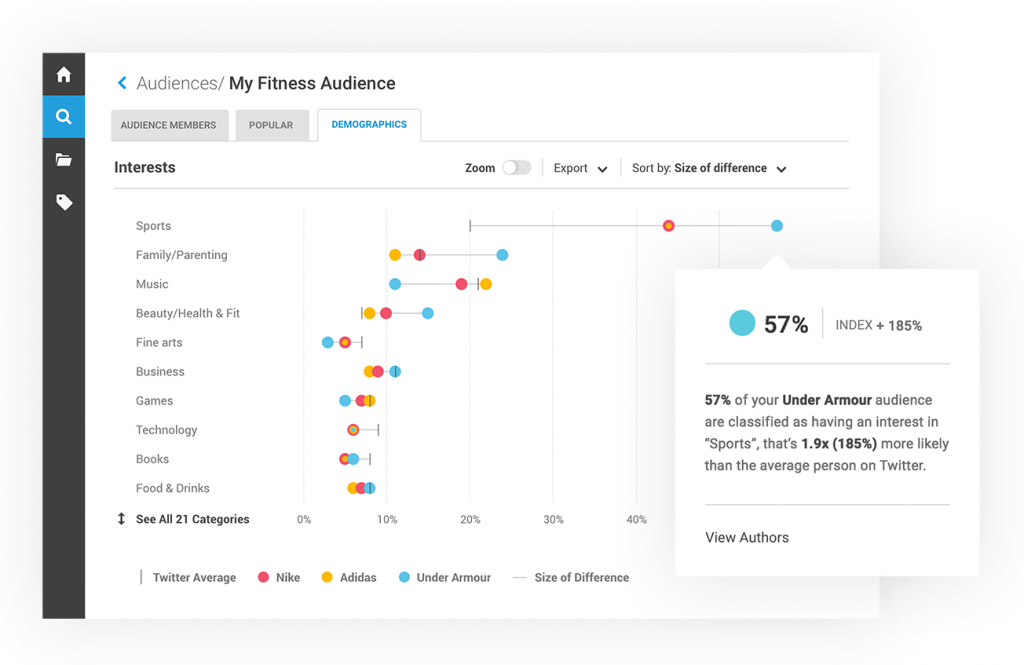The image size is (1024, 665).
Task: Click the View Authors link
Action: (746, 537)
